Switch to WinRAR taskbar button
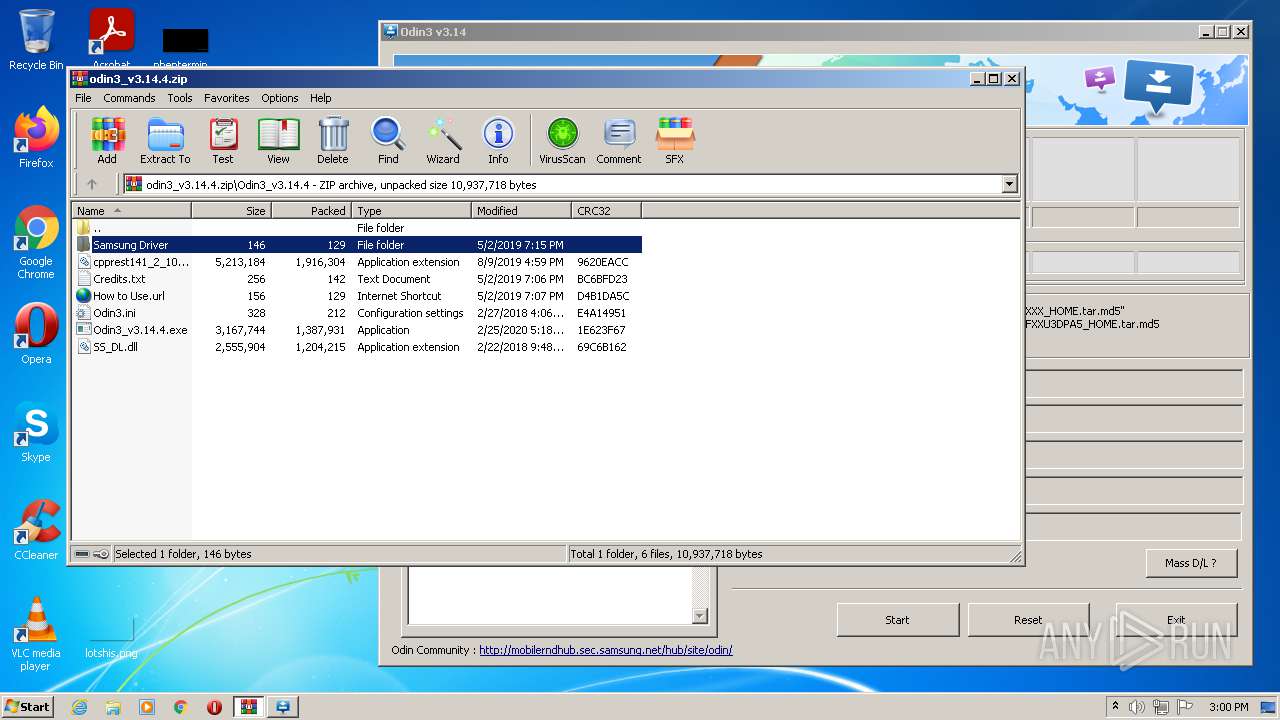Screen dimensions: 1280x720 248,707
